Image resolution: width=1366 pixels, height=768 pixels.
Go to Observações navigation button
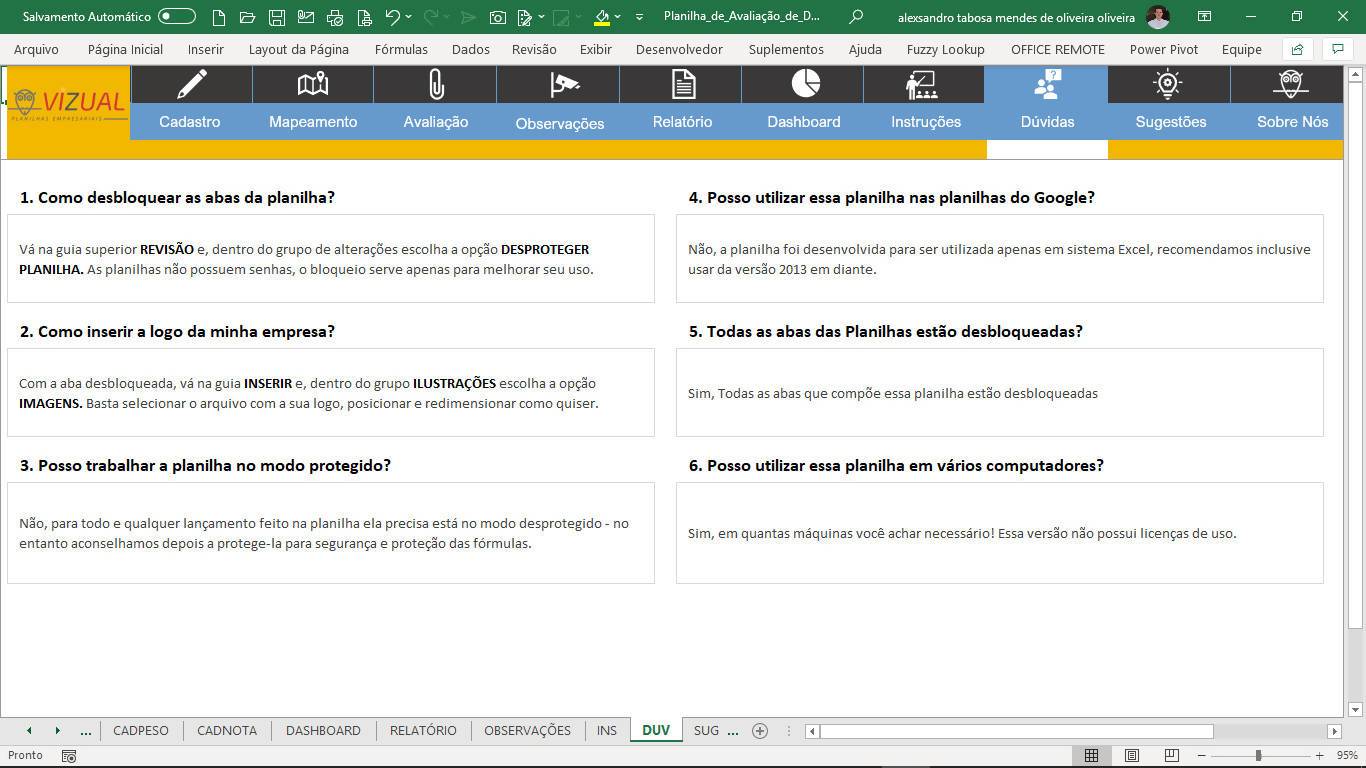point(560,123)
